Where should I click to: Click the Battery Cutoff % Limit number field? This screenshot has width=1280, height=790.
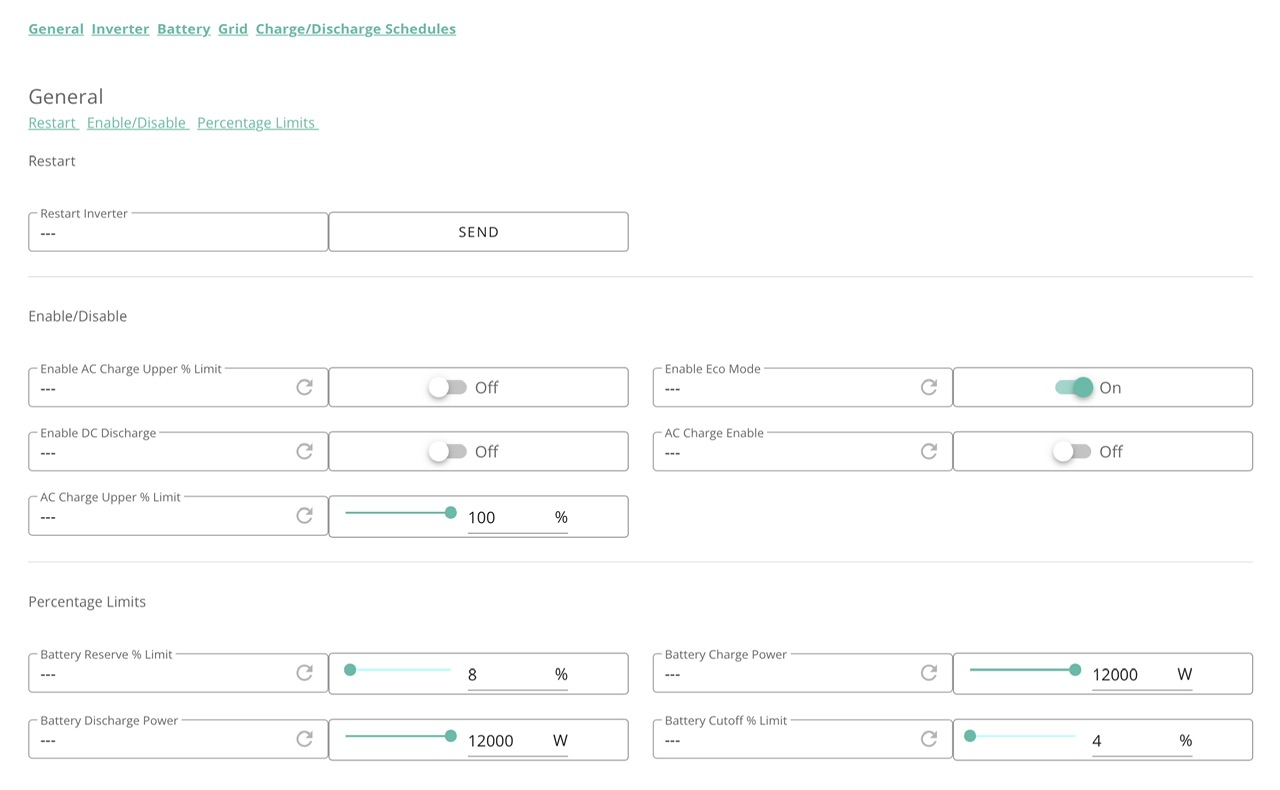(1130, 741)
